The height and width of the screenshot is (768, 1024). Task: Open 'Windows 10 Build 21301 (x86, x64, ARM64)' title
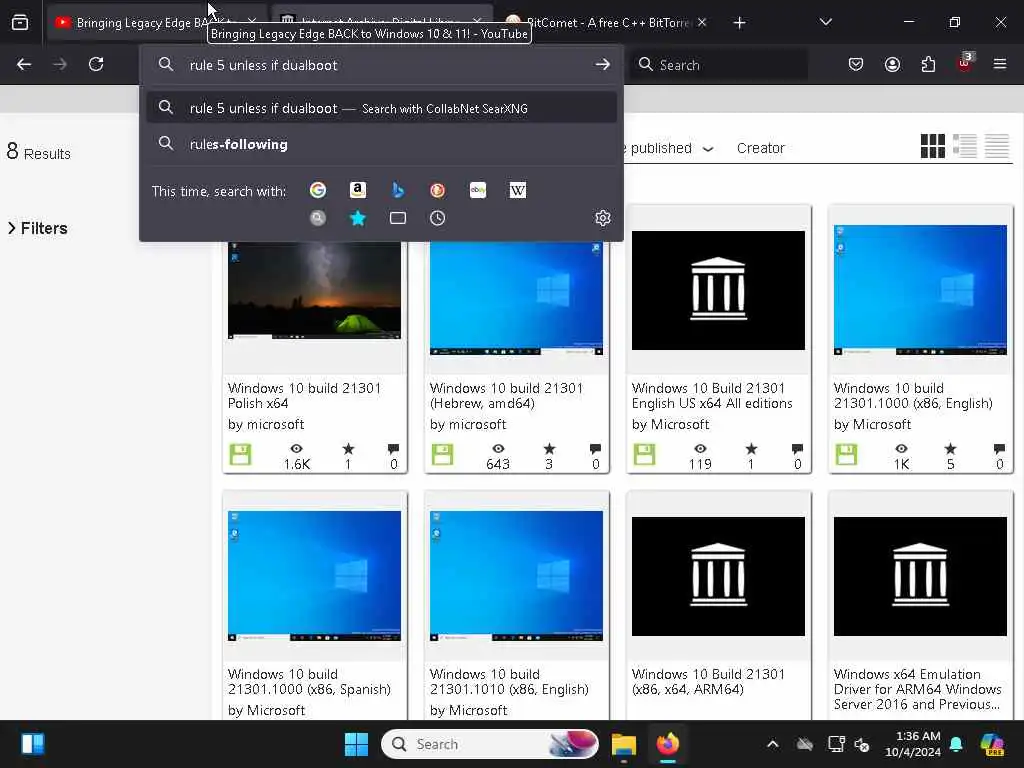tap(708, 682)
